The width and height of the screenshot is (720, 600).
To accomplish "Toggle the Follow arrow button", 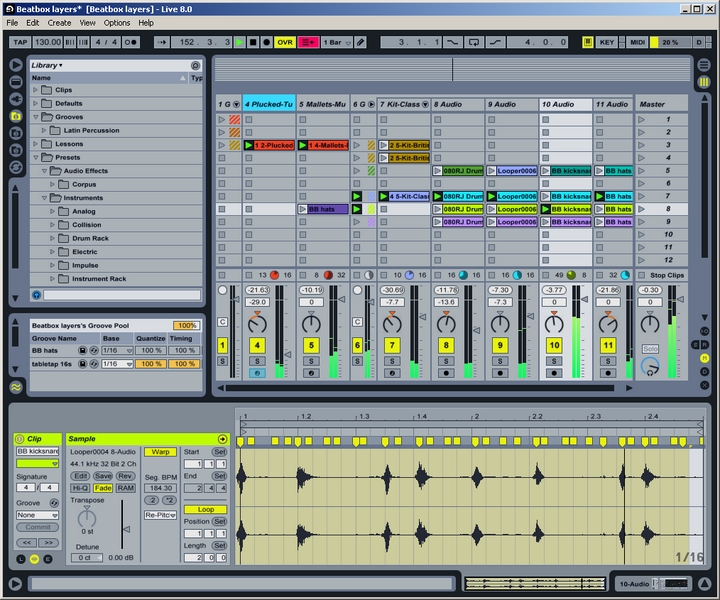I will click(162, 42).
